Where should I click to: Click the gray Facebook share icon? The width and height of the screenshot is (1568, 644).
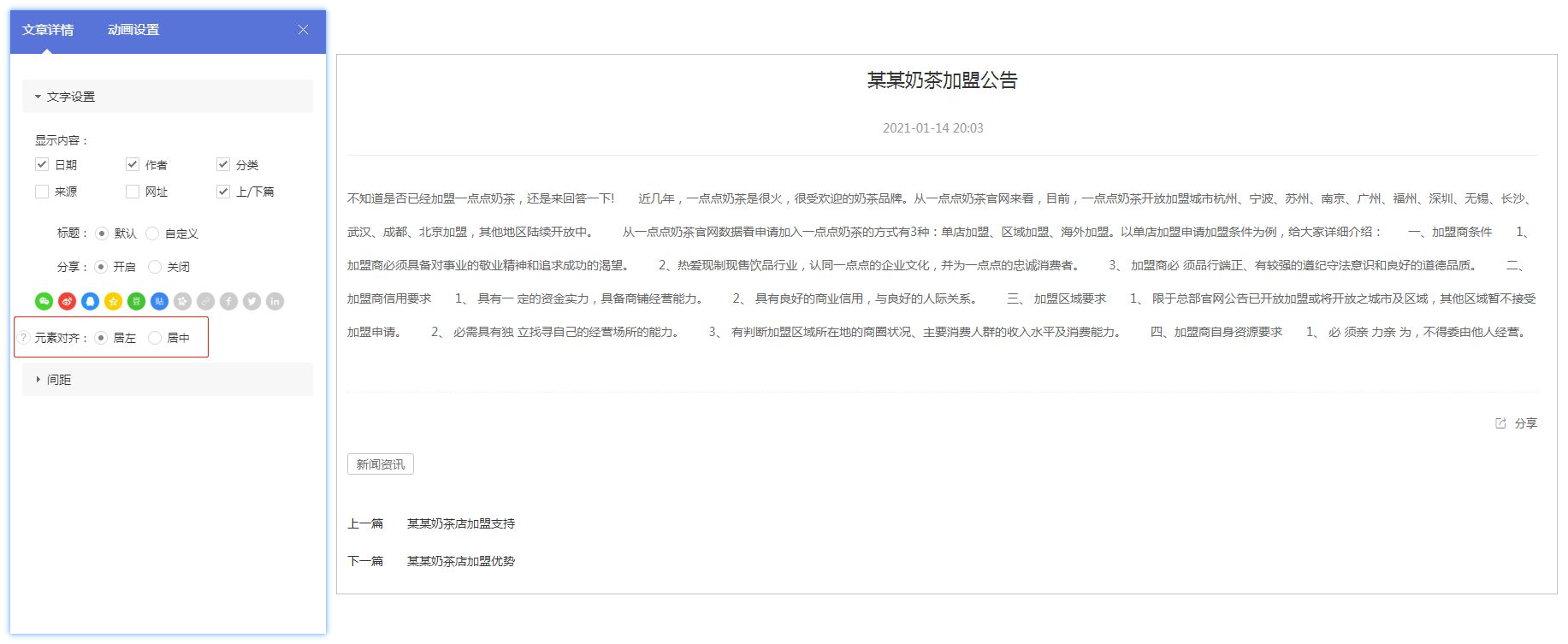[x=228, y=301]
